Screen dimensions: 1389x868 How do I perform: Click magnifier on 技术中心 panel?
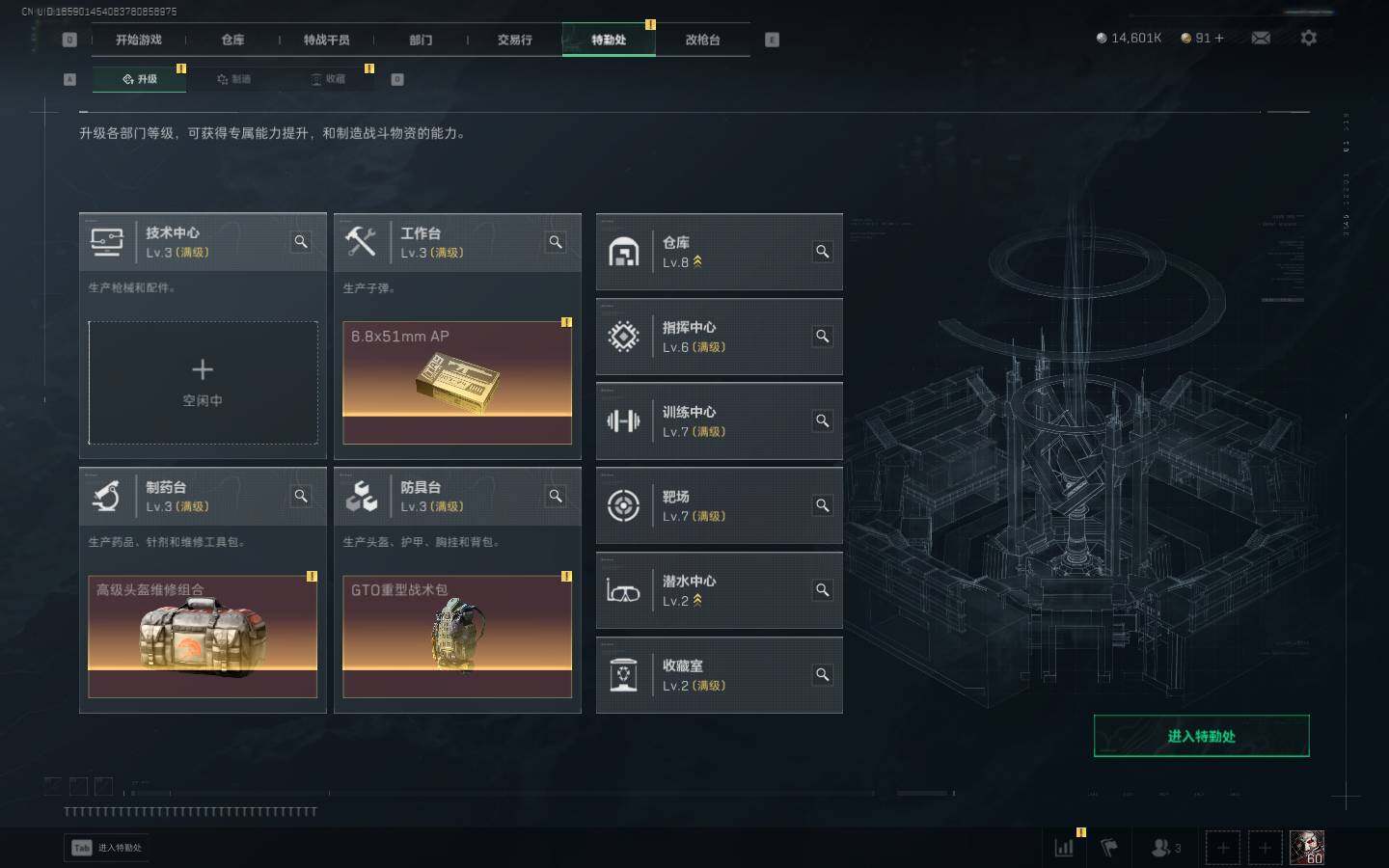(x=301, y=242)
